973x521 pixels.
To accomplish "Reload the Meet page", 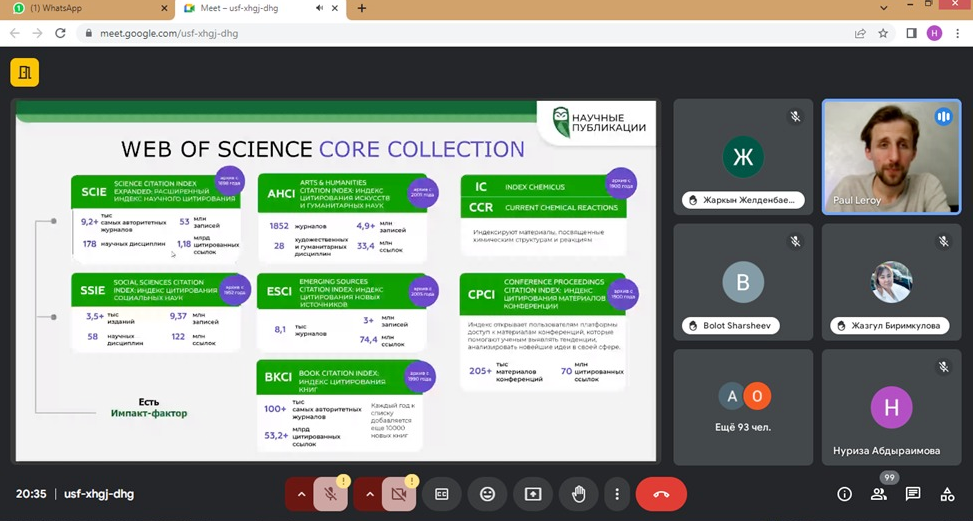I will click(x=60, y=33).
